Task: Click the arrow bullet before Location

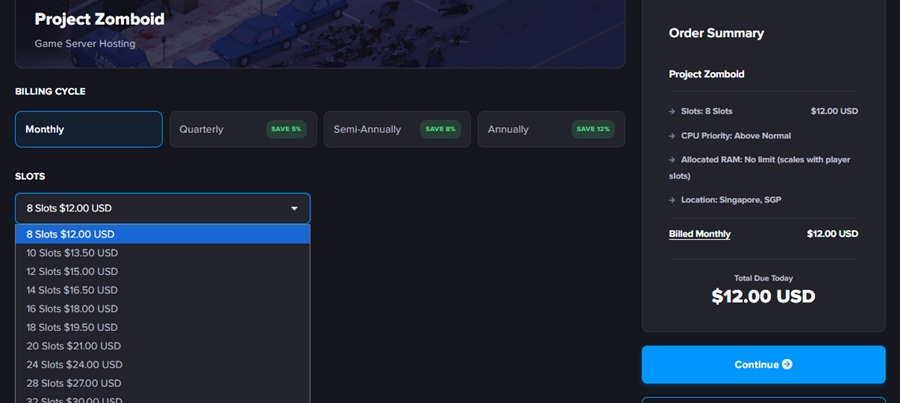Action: point(672,200)
